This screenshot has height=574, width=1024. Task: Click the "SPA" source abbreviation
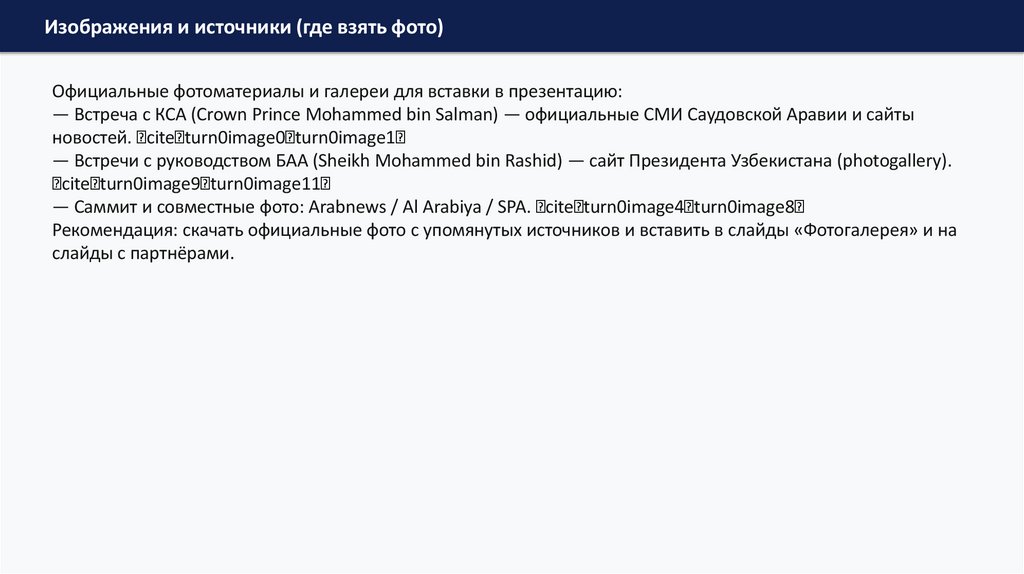[513, 207]
